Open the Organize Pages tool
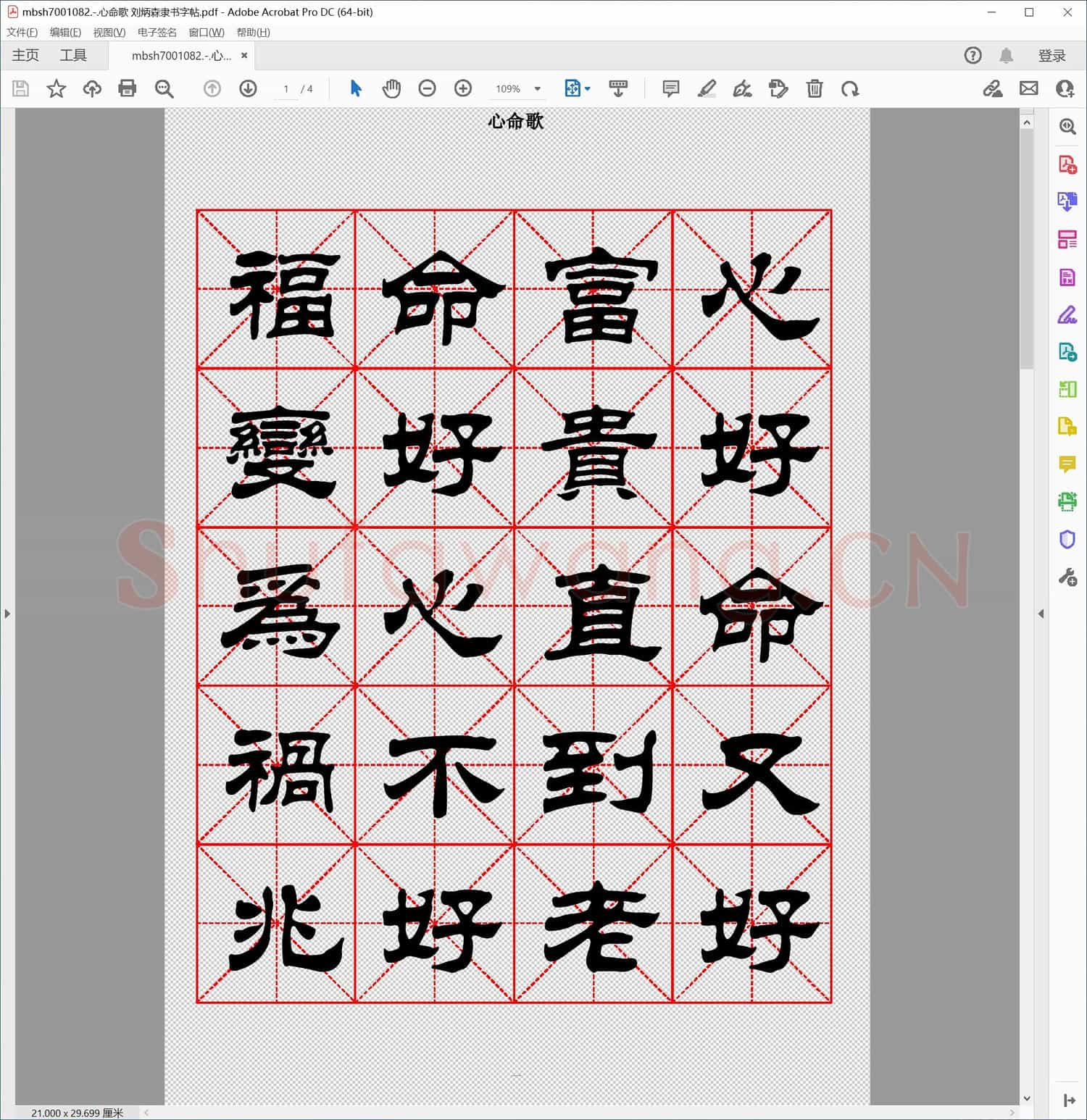This screenshot has width=1087, height=1120. pos(1067,238)
